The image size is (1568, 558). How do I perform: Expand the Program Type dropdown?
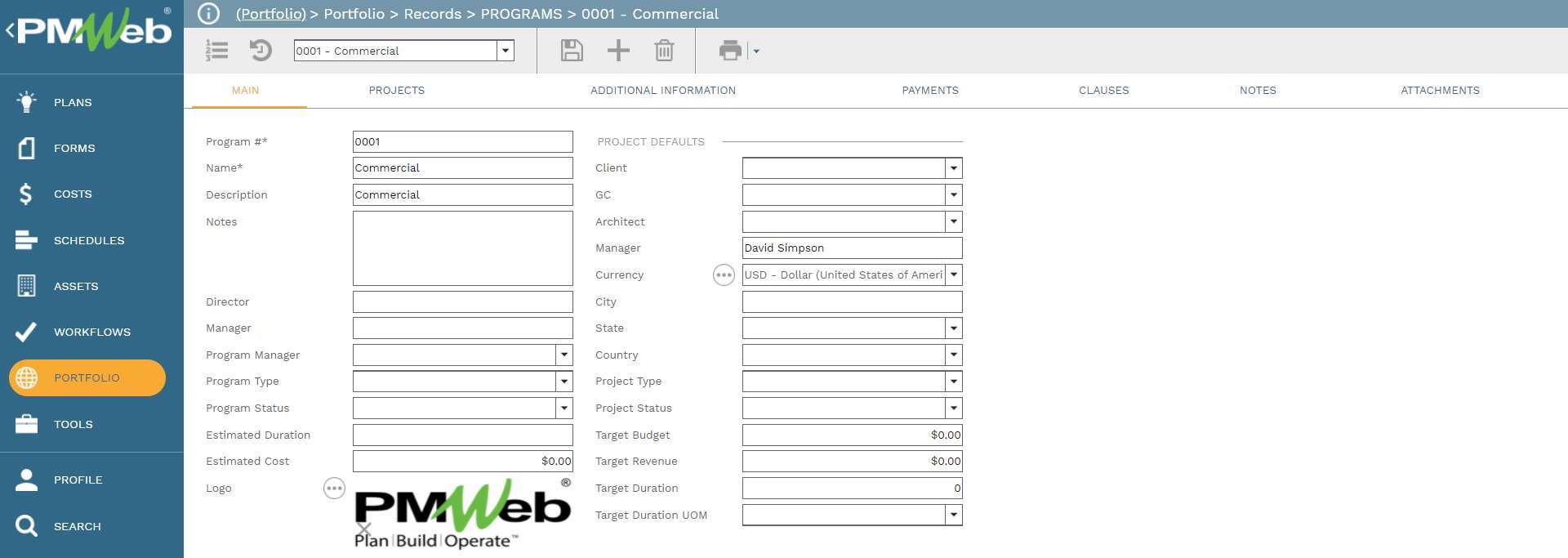coord(563,382)
